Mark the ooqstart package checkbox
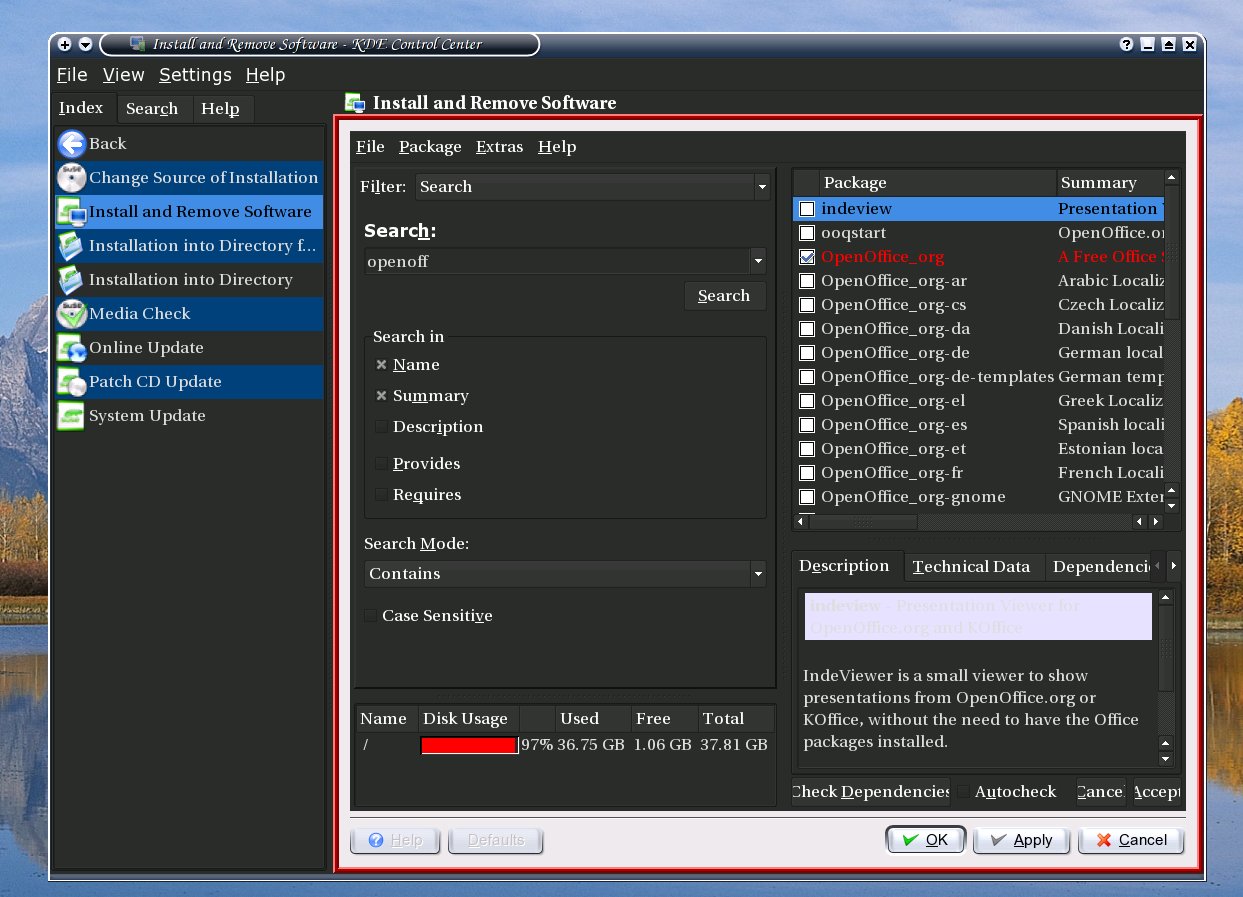 [807, 233]
